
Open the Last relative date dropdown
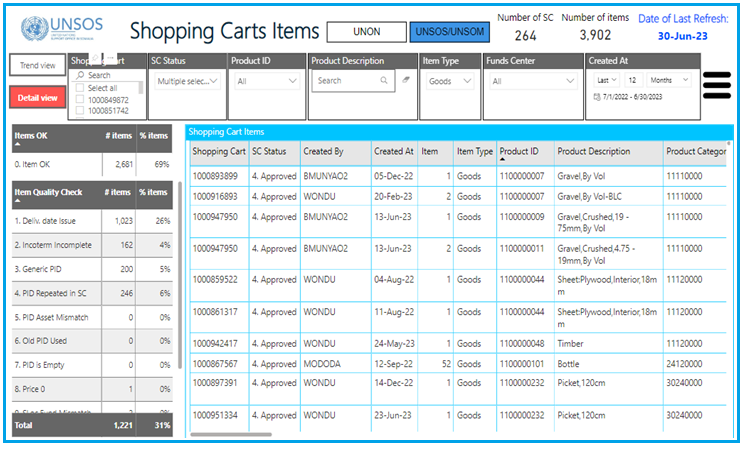click(607, 80)
